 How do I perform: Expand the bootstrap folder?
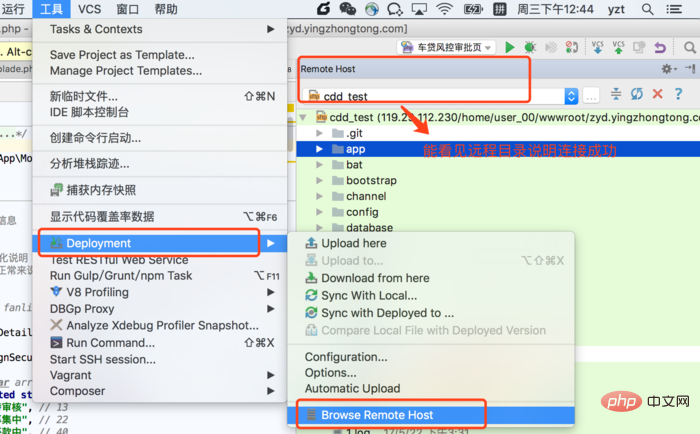319,180
